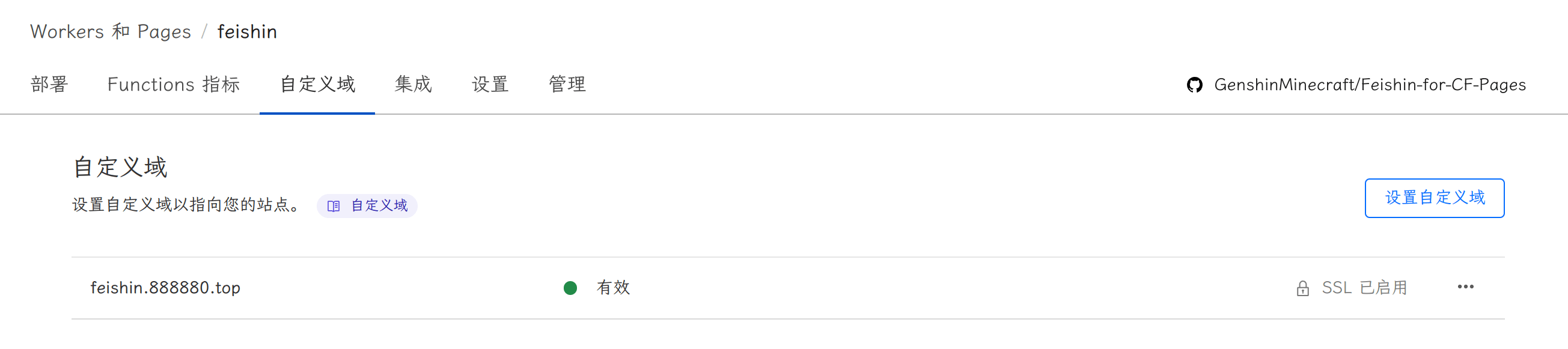Click the feishin.888880.top domain name
The height and width of the screenshot is (349, 1568).
click(x=165, y=288)
